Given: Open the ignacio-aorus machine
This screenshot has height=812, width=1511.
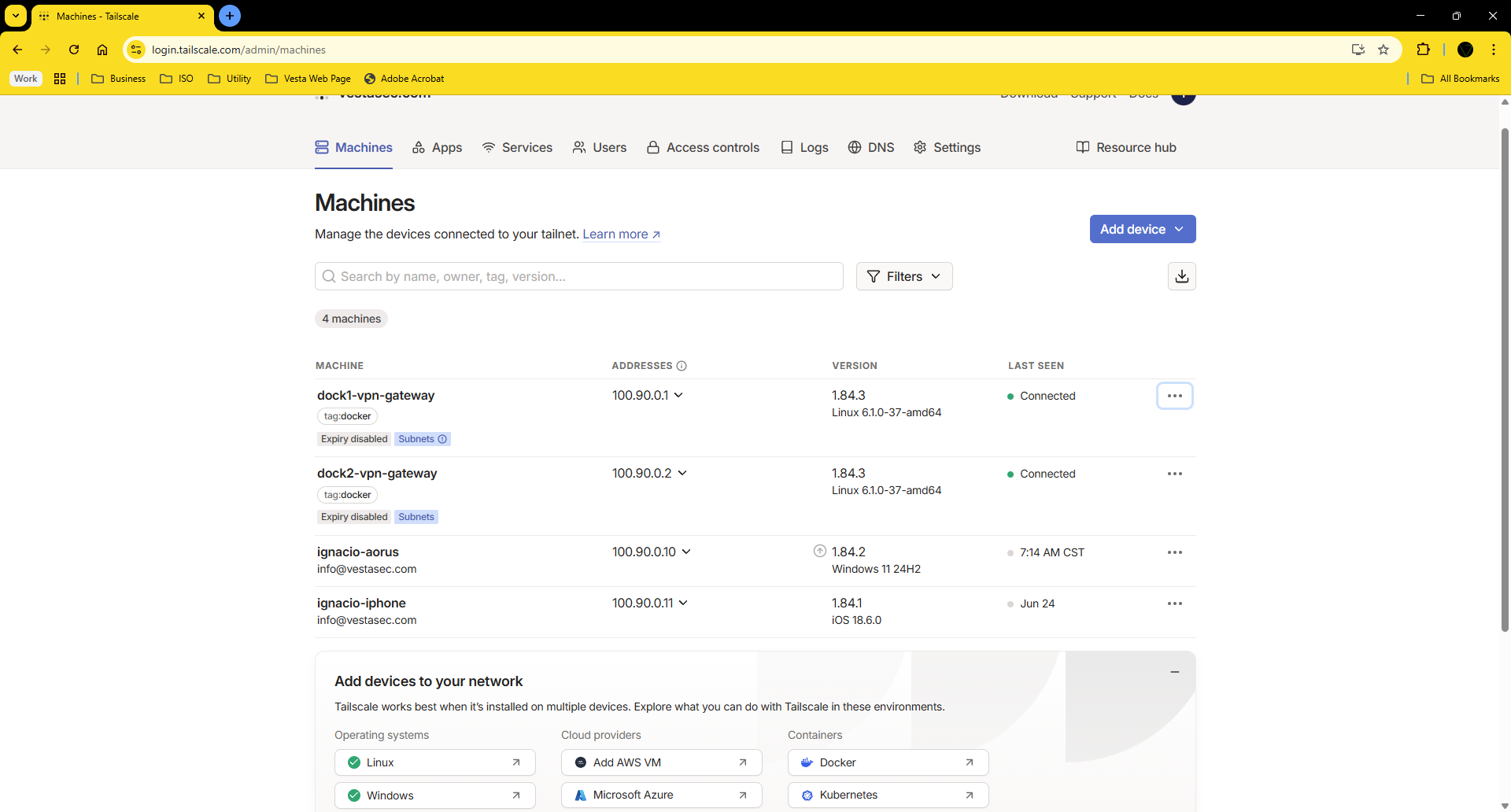Looking at the screenshot, I should pyautogui.click(x=358, y=552).
